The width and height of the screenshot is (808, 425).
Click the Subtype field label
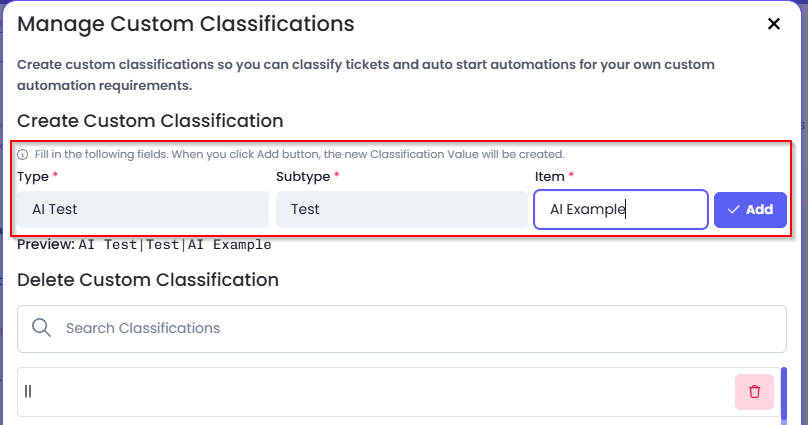click(303, 177)
